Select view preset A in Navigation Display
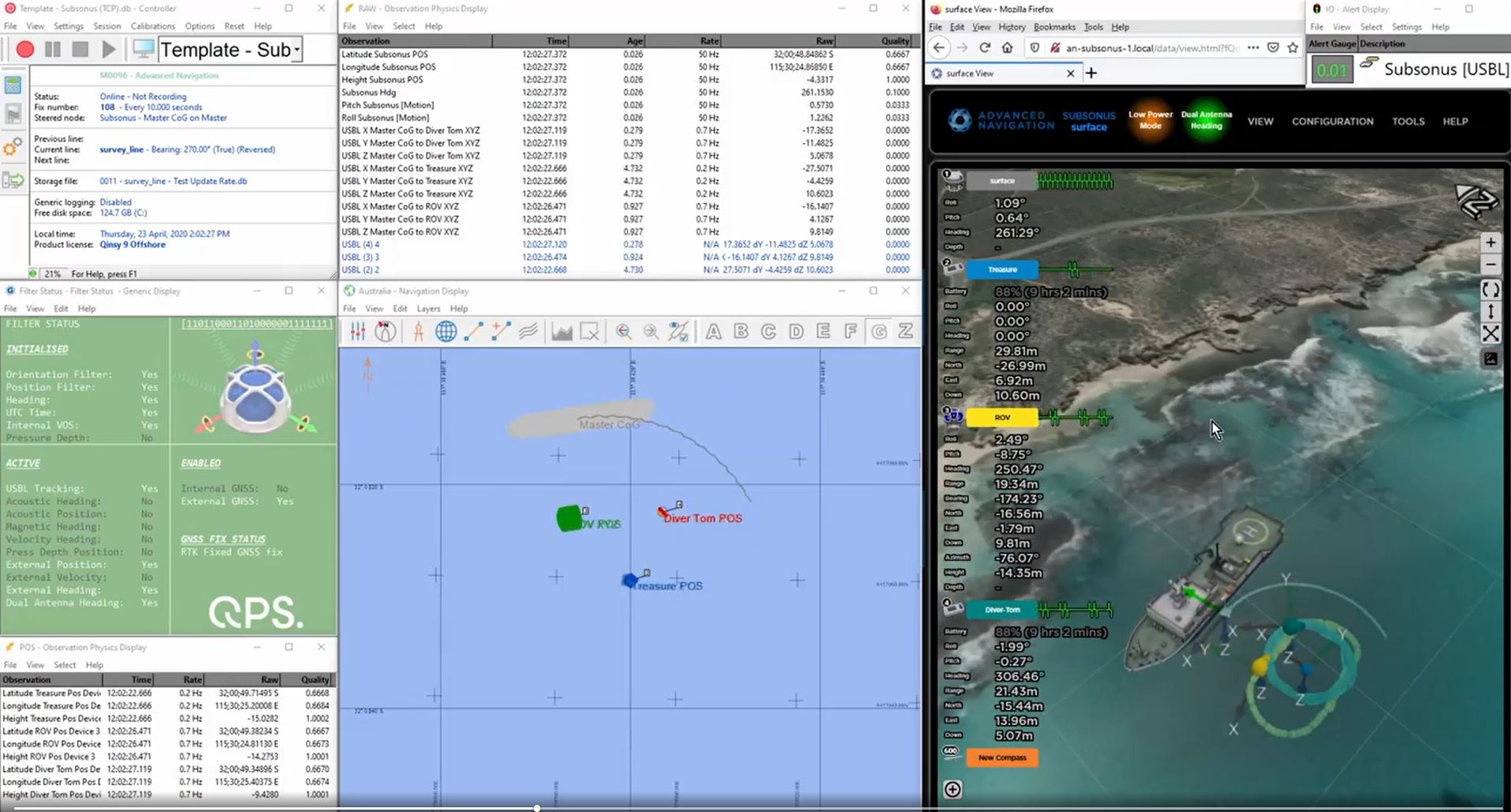This screenshot has height=812, width=1511. (x=713, y=332)
